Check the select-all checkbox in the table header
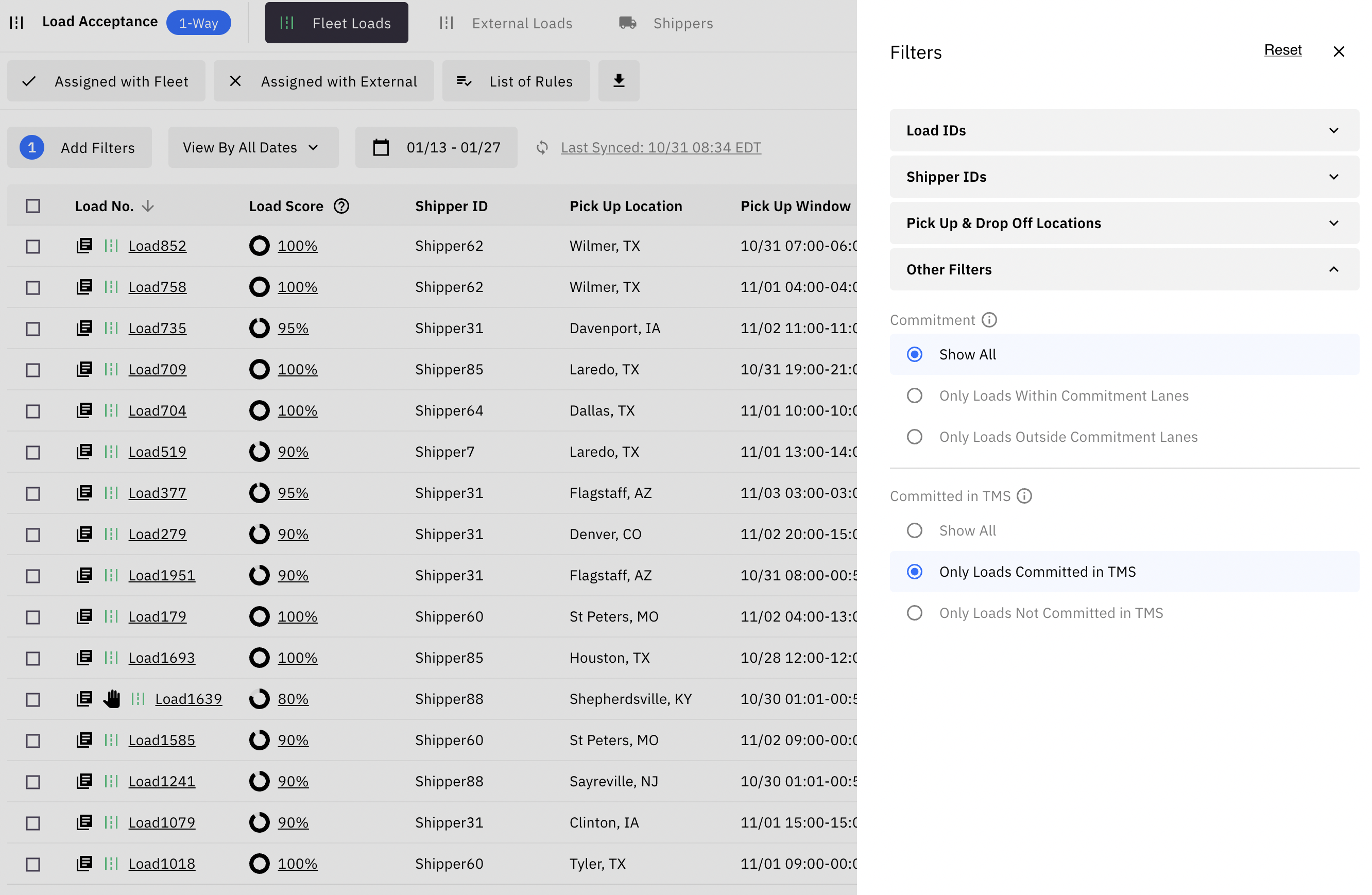The image size is (1372, 895). pyautogui.click(x=32, y=206)
